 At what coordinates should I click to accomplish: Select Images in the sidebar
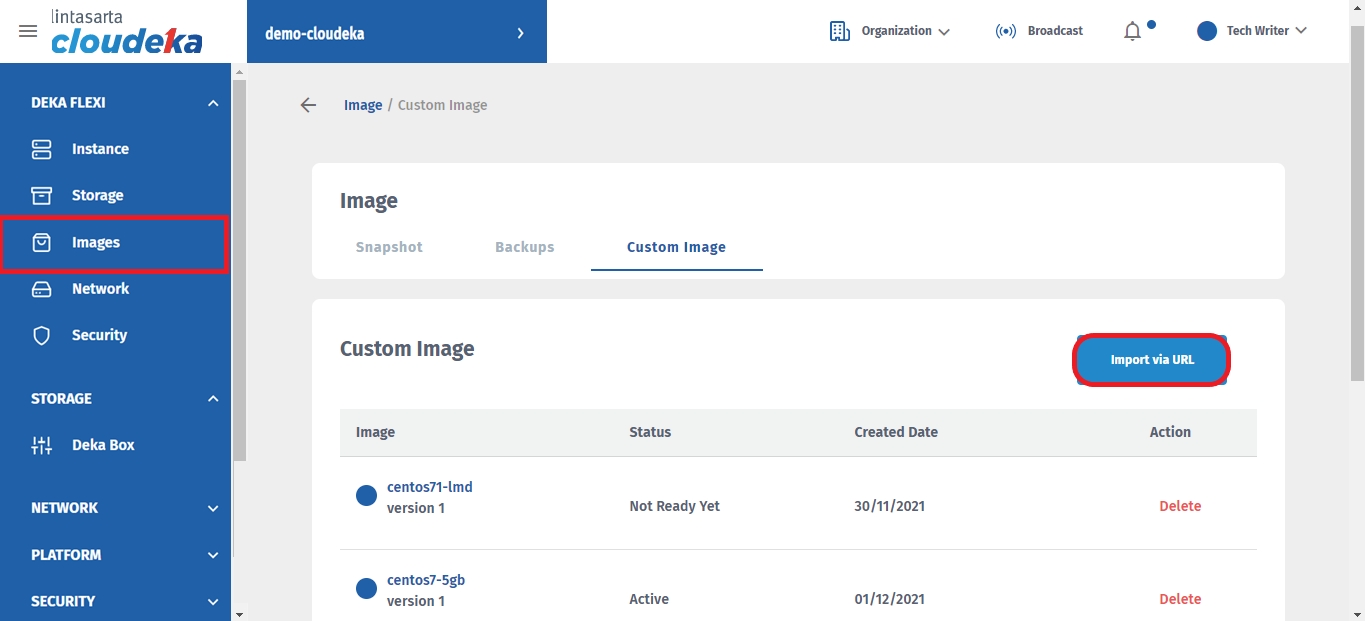pos(95,243)
